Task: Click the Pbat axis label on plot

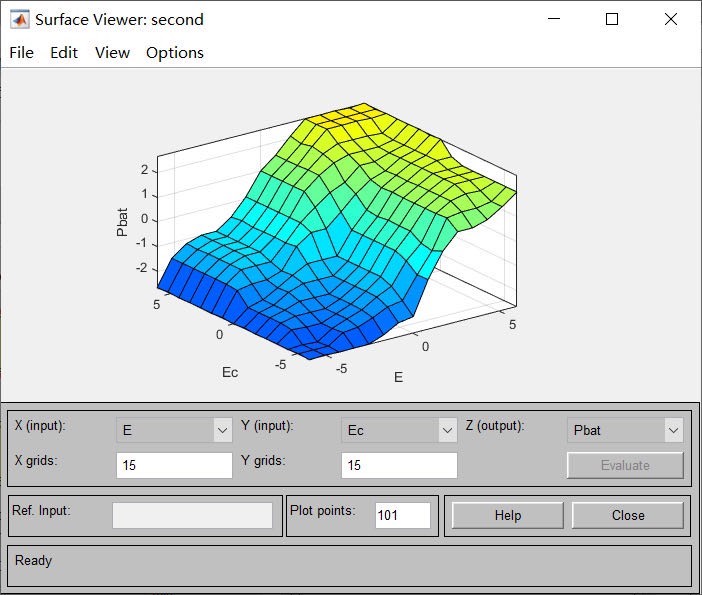Action: tap(122, 222)
